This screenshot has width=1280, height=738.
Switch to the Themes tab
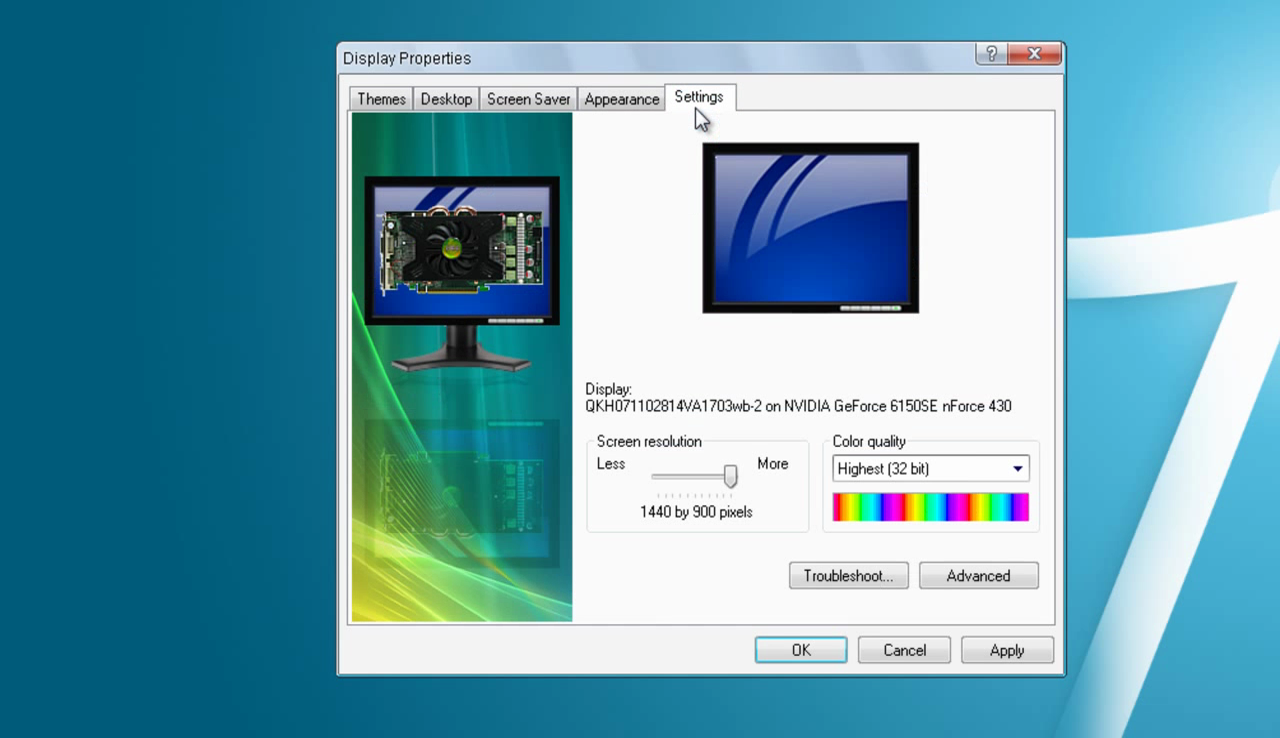pos(381,99)
